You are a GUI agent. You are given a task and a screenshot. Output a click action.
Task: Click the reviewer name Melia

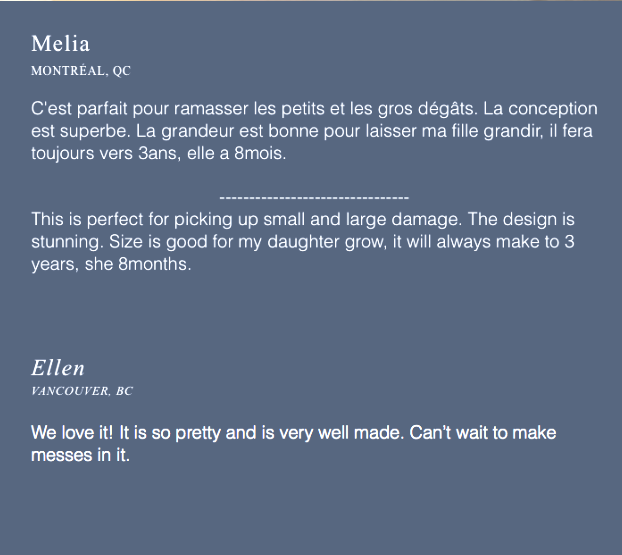(60, 44)
